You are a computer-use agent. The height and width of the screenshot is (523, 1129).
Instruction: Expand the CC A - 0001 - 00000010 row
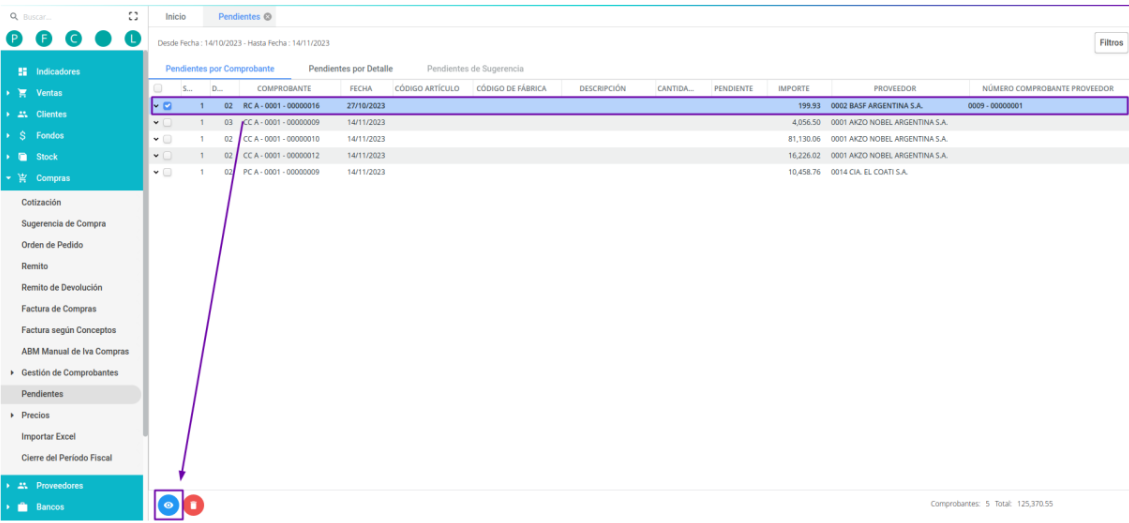coord(156,139)
